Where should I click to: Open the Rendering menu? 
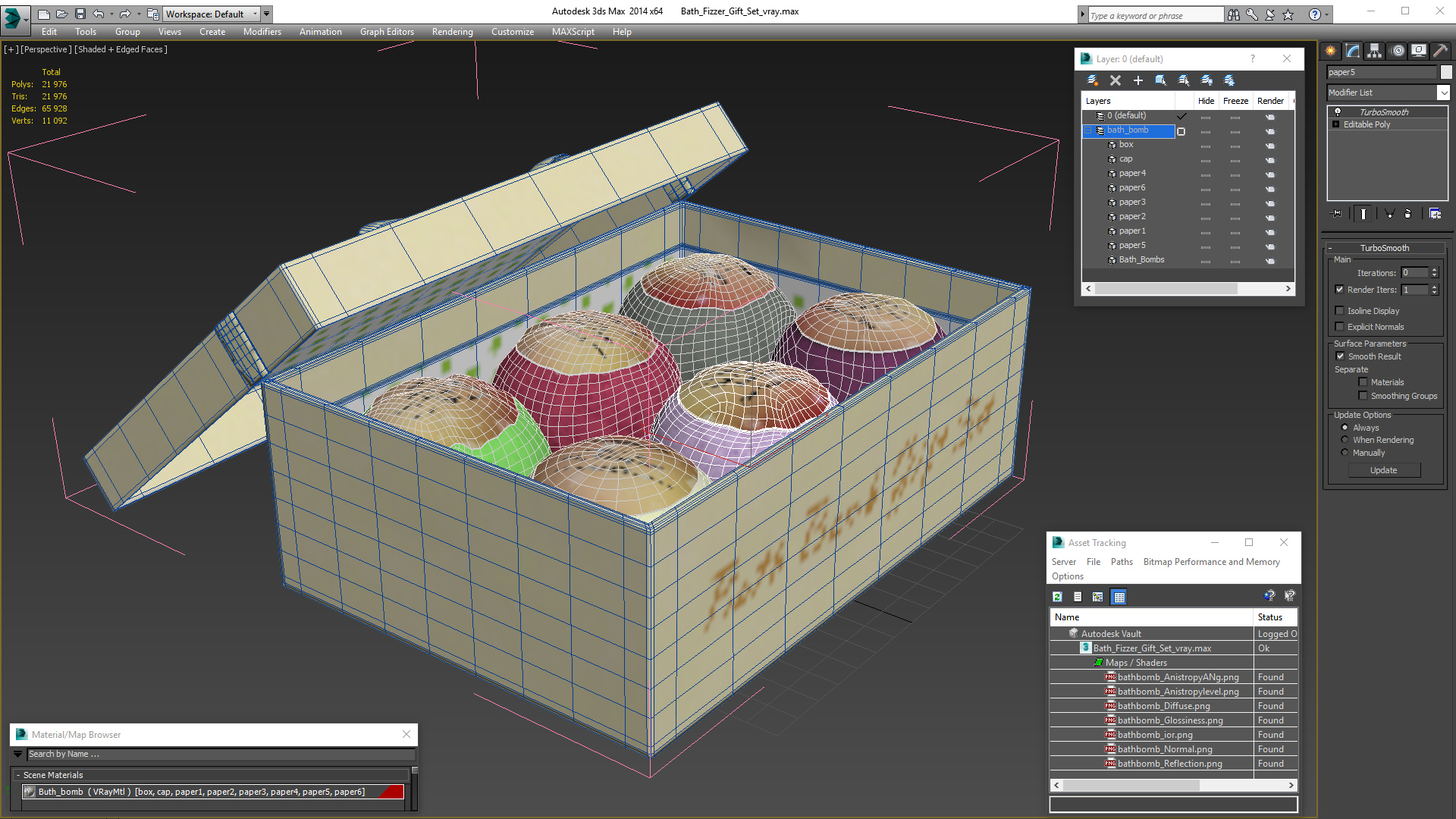[452, 32]
